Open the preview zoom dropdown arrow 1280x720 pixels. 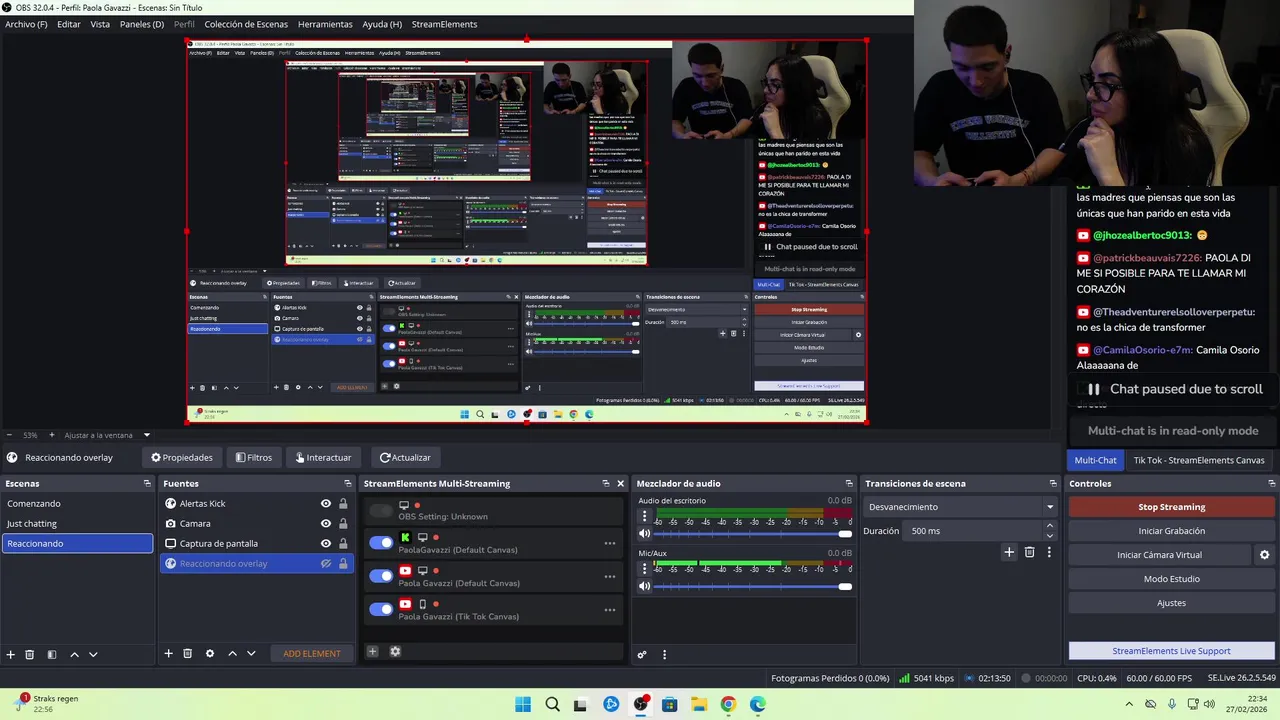[x=146, y=435]
